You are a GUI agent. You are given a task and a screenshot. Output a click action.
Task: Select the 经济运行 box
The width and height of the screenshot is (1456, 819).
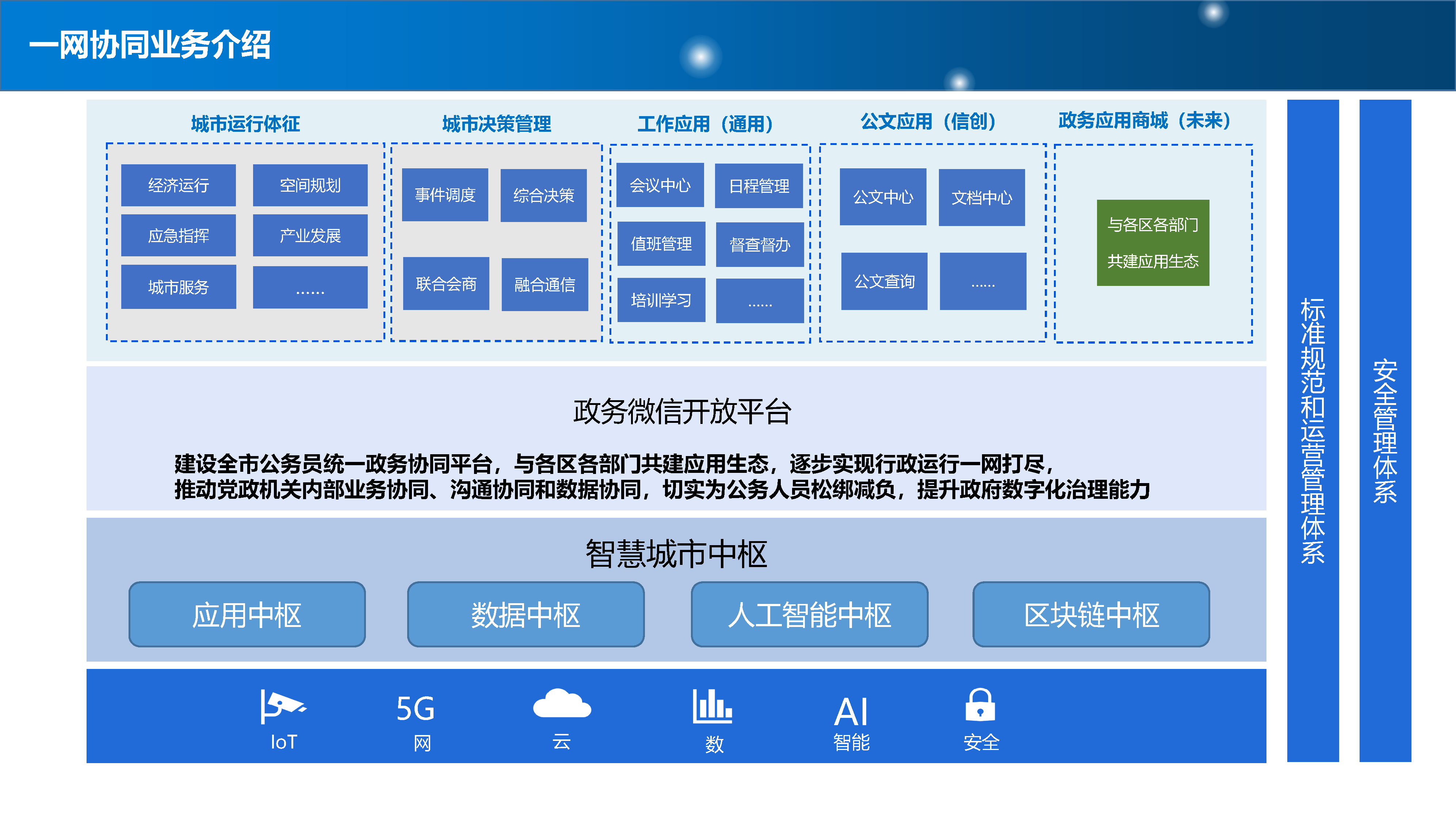[x=178, y=185]
